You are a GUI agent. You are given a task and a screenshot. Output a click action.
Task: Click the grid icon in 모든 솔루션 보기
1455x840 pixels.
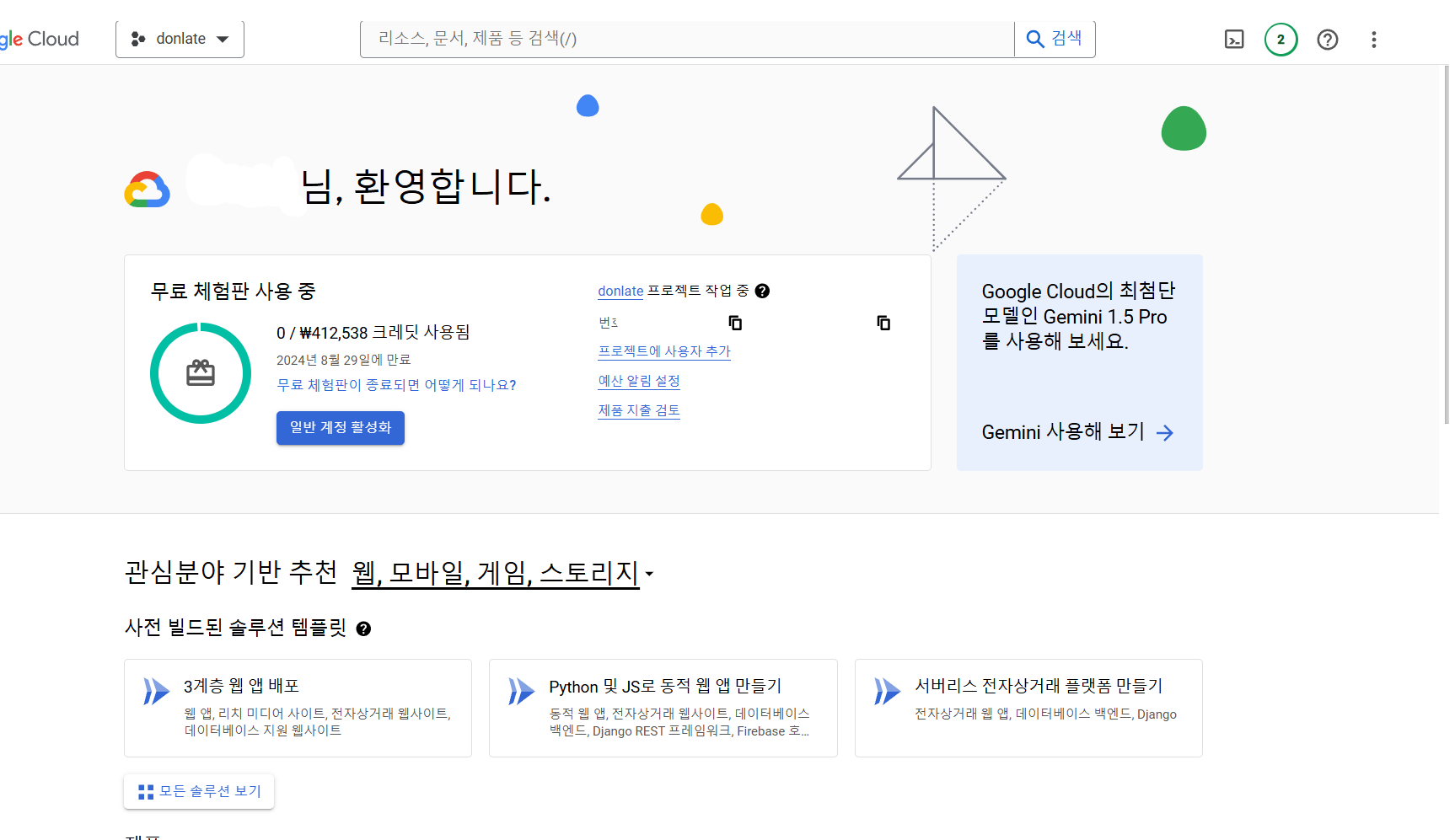click(x=146, y=792)
